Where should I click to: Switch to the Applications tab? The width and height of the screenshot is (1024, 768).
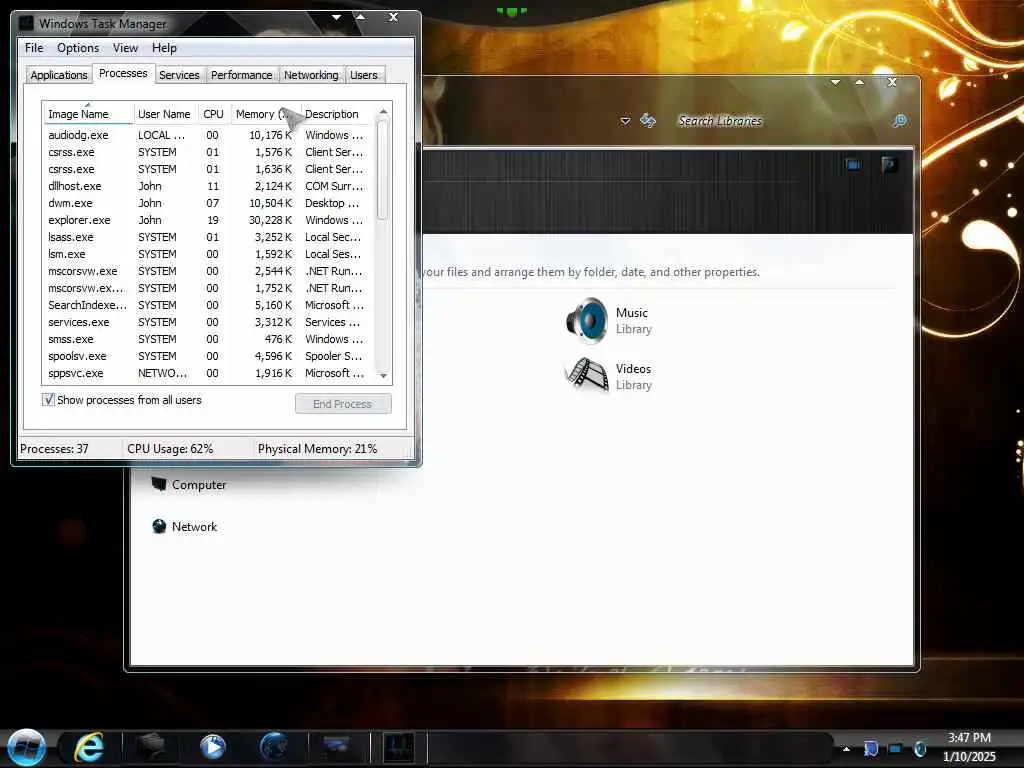[59, 75]
